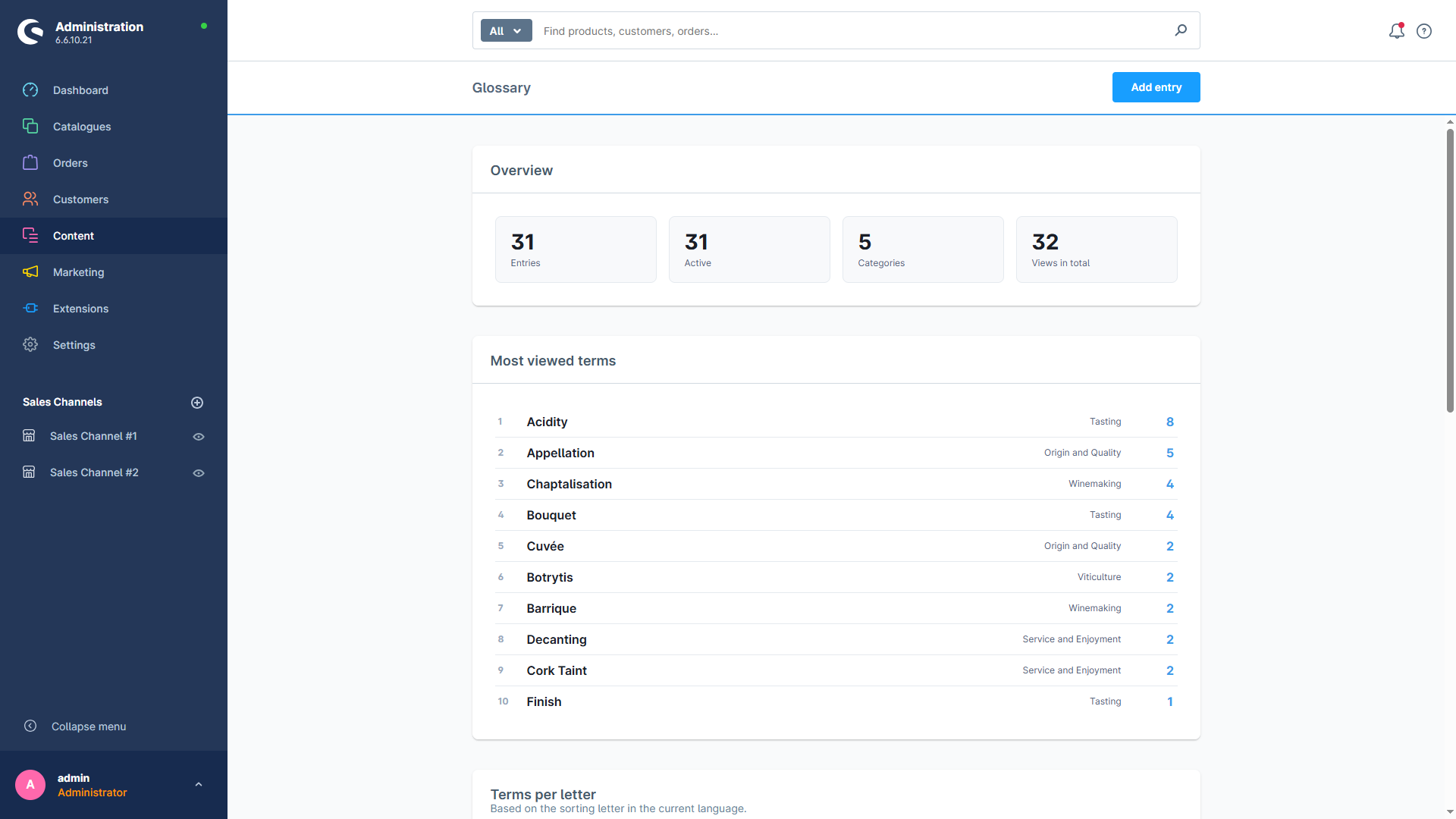Click the Sales Channel #1 storefront icon

29,436
